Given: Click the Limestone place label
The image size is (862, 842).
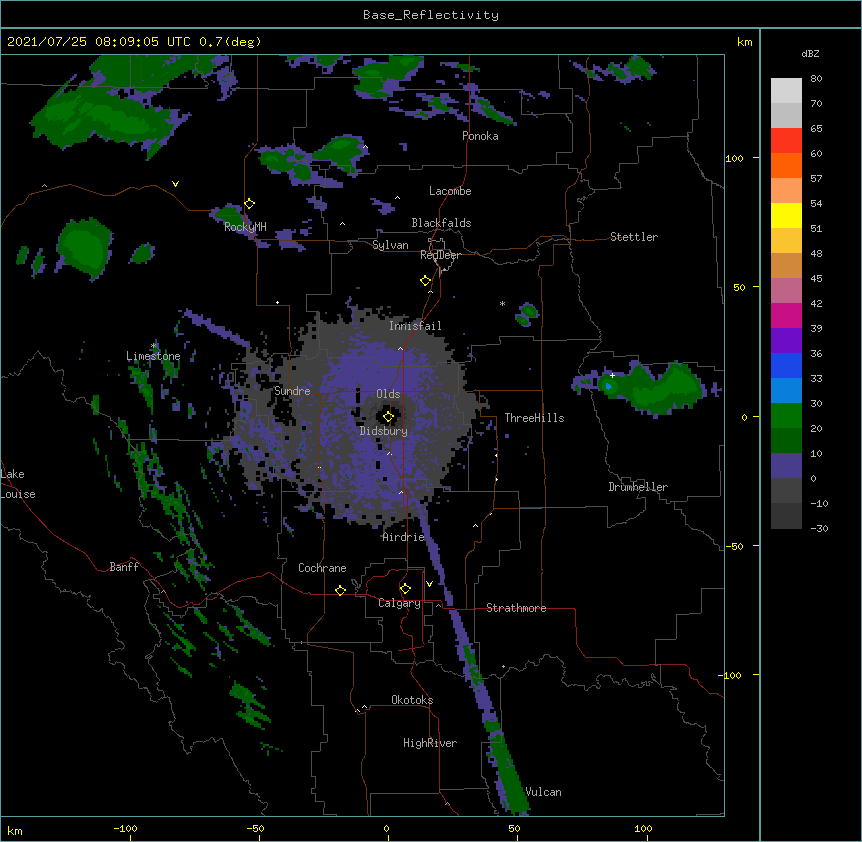Looking at the screenshot, I should click(x=153, y=356).
